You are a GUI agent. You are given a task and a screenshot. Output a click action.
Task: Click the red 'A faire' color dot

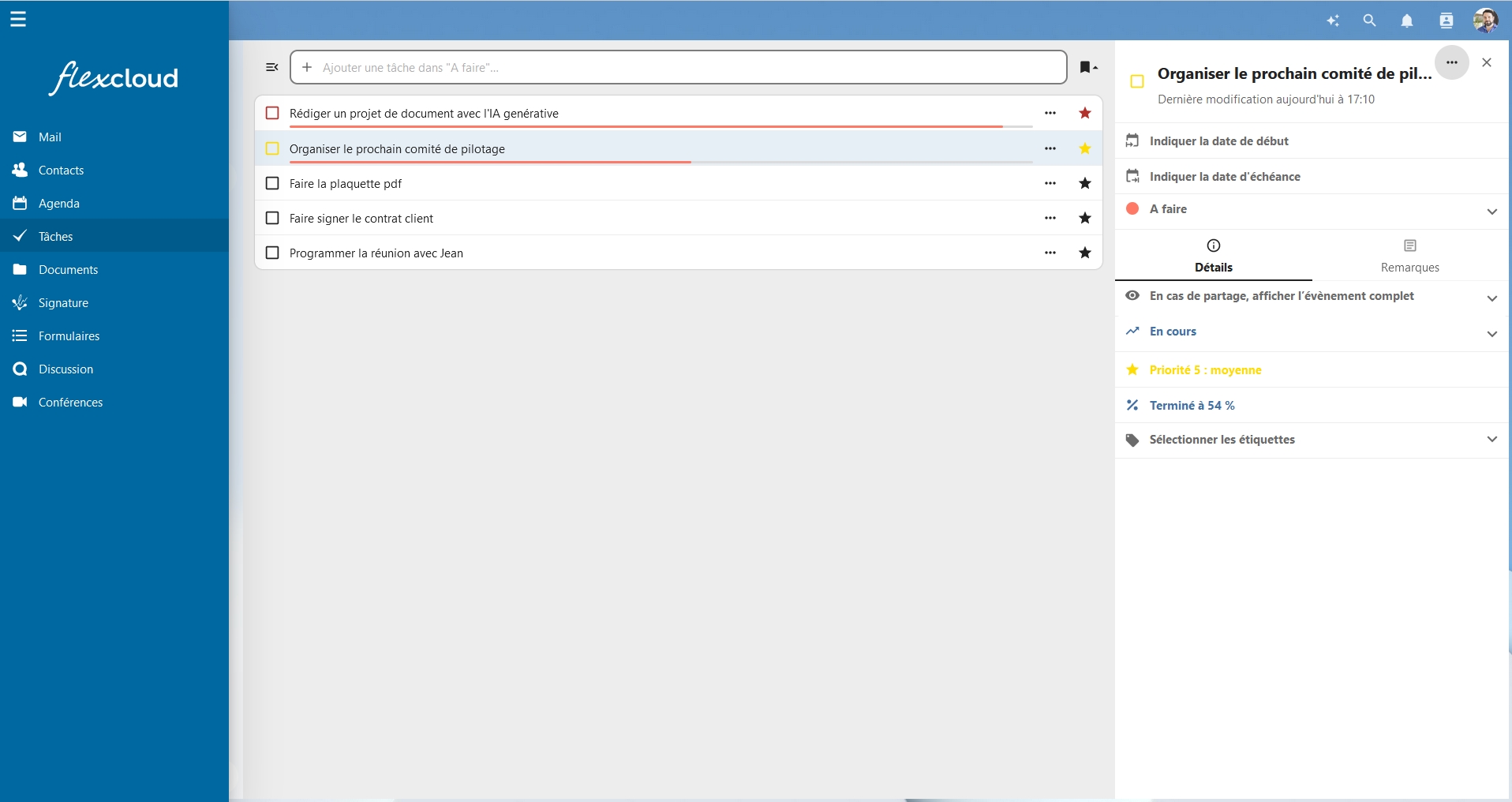coord(1132,208)
